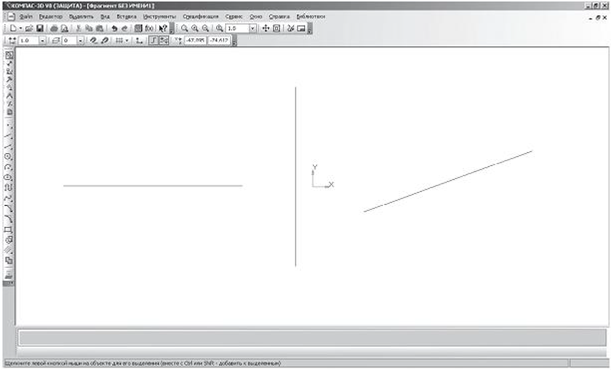Paste from clipboard icon
The height and width of the screenshot is (370, 611).
tap(99, 28)
